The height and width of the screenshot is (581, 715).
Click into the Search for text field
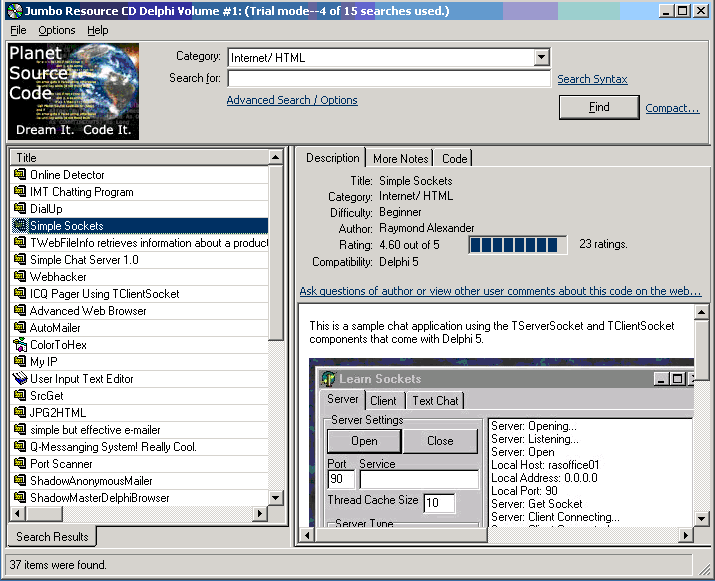389,78
